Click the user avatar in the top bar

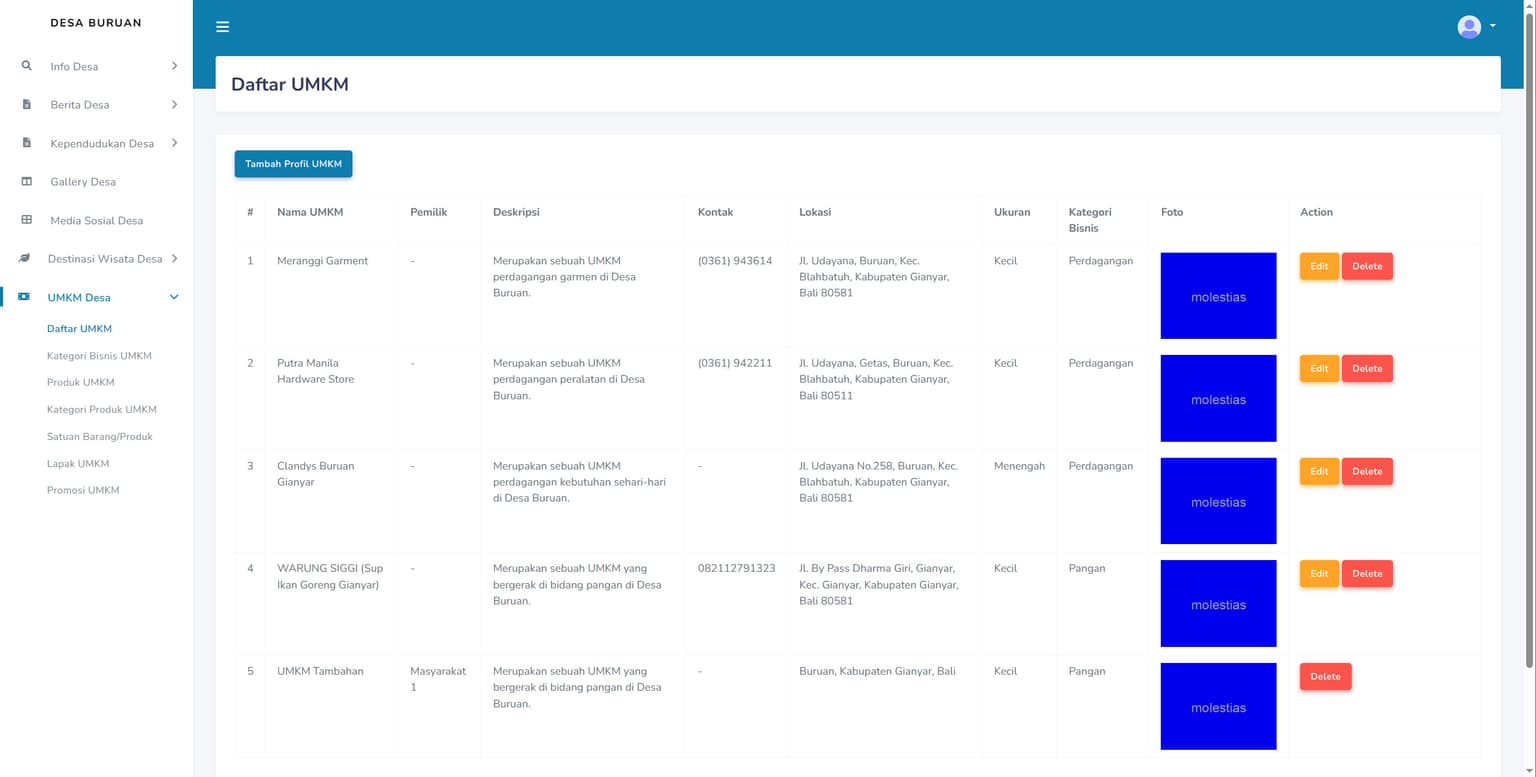click(1467, 26)
